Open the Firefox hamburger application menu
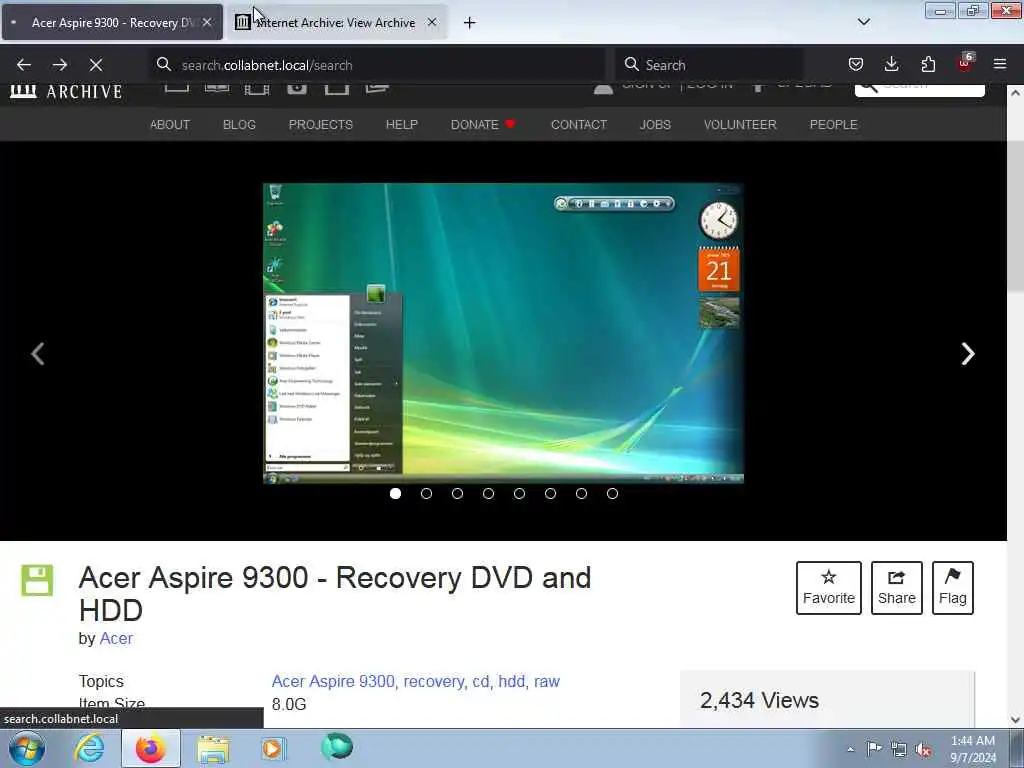This screenshot has width=1024, height=768. pyautogui.click(x=1000, y=64)
